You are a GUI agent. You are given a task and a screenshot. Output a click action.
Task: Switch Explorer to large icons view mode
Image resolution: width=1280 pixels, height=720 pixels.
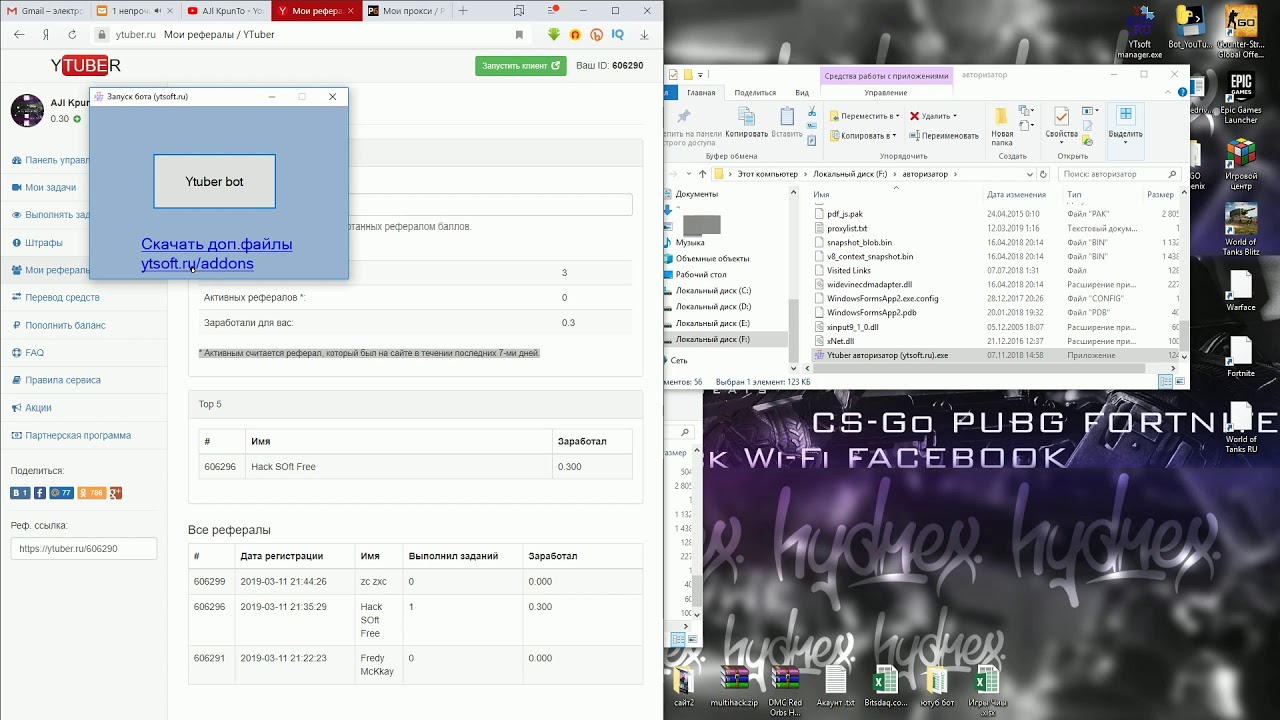[x=1179, y=381]
